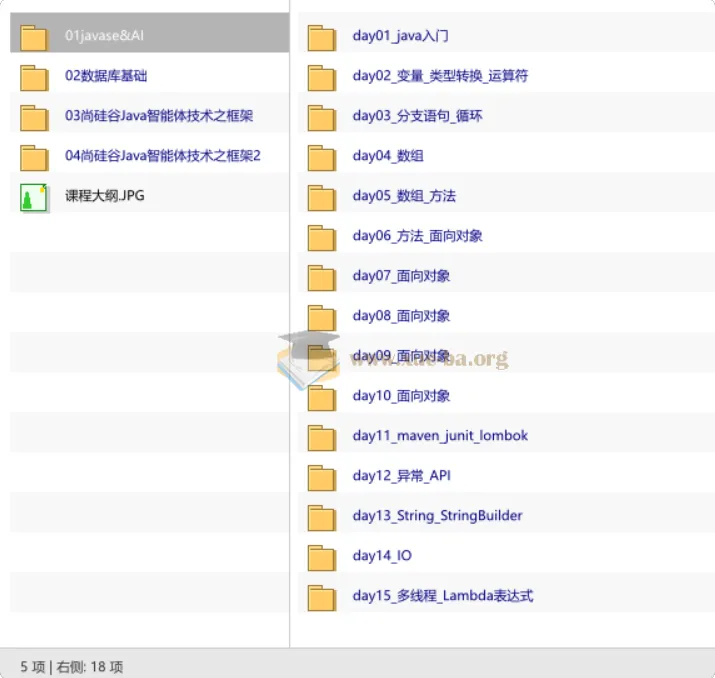Click the day04_数组 folder icon
This screenshot has width=715, height=678.
point(321,158)
